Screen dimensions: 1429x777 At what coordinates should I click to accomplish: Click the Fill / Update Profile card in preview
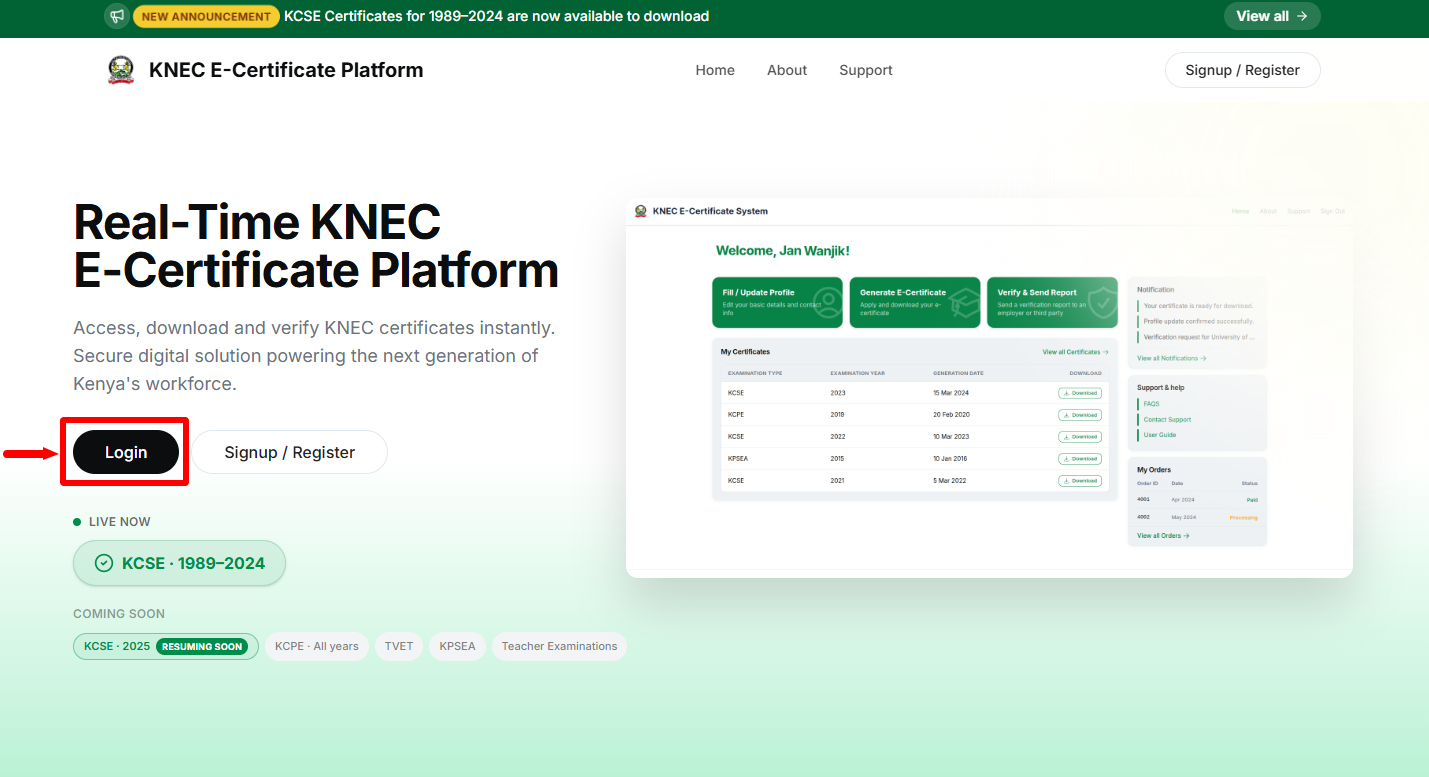pyautogui.click(x=778, y=302)
